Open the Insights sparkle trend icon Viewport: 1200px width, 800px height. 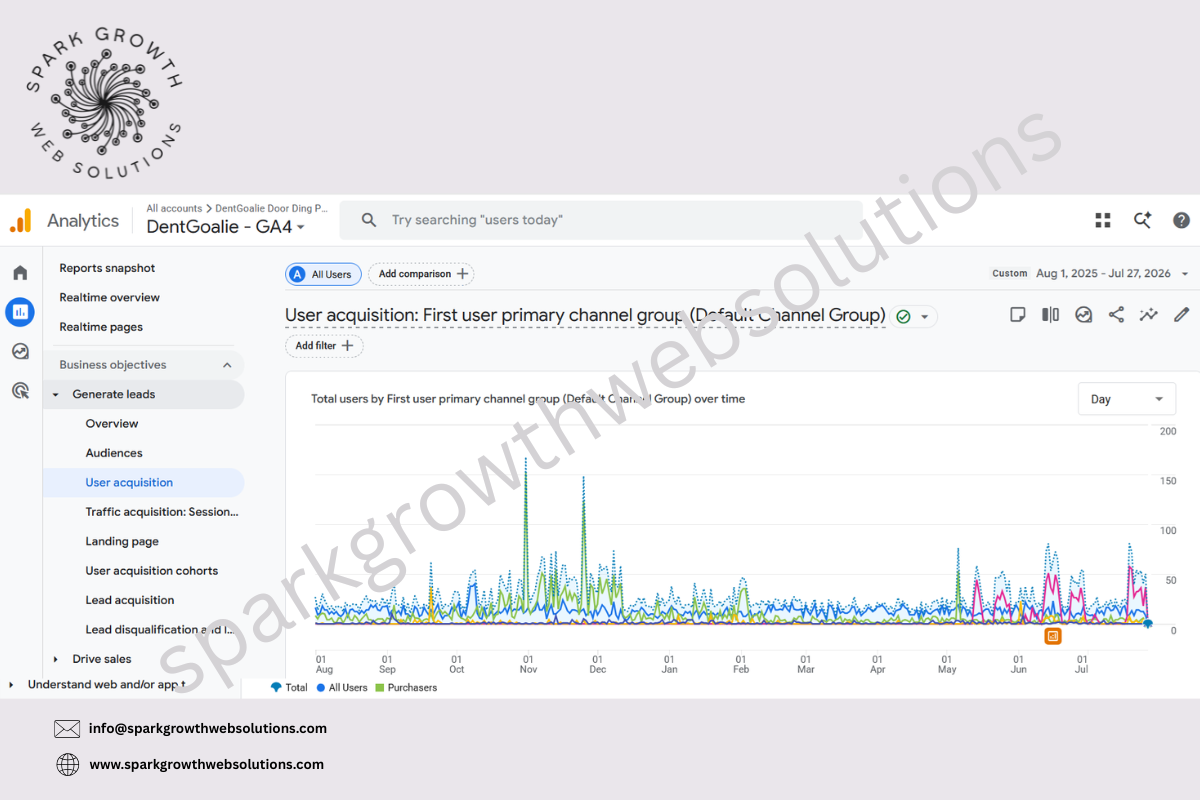click(1149, 315)
